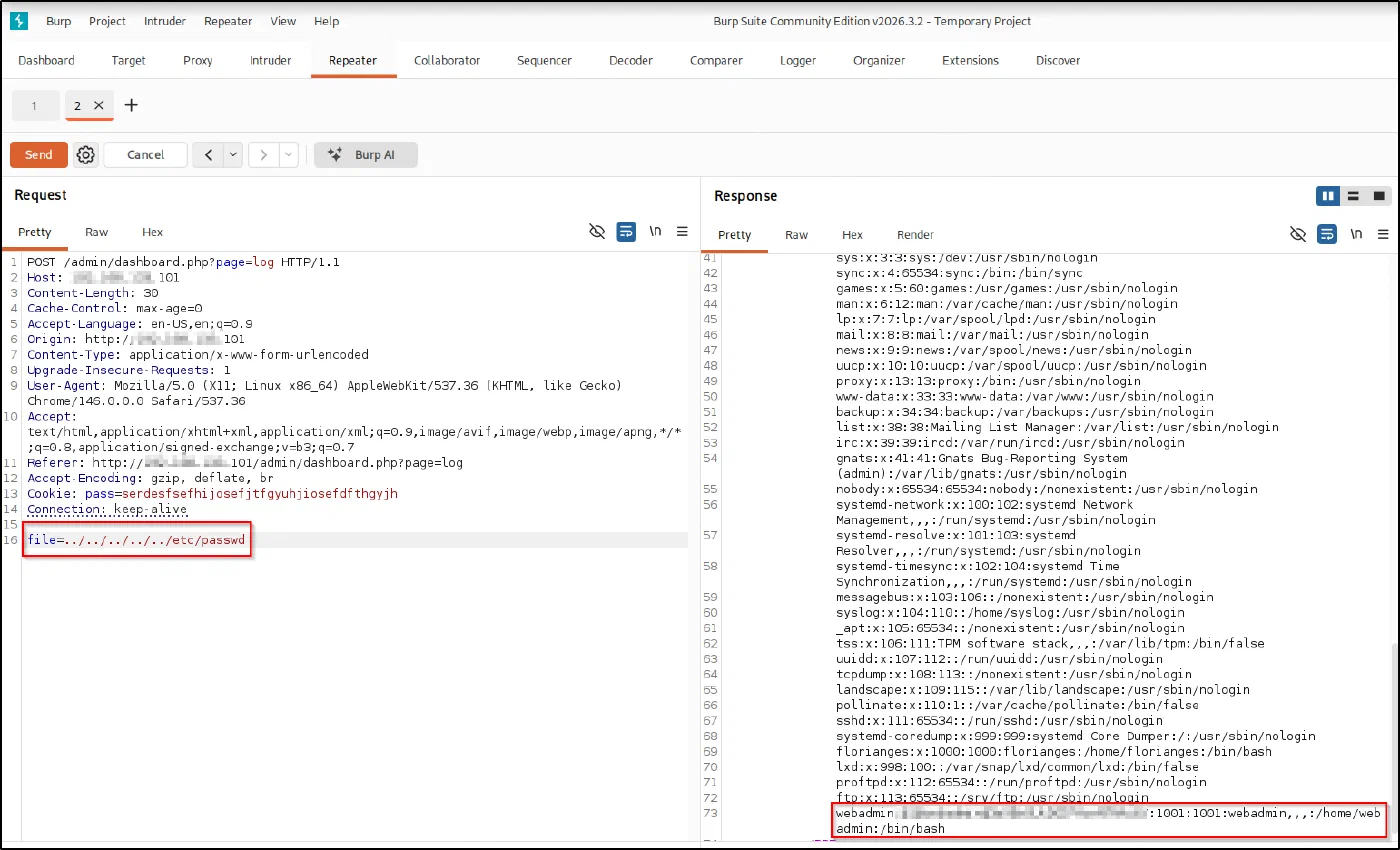Viewport: 1400px width, 850px height.
Task: Go forward to next request in history
Action: coord(264,155)
